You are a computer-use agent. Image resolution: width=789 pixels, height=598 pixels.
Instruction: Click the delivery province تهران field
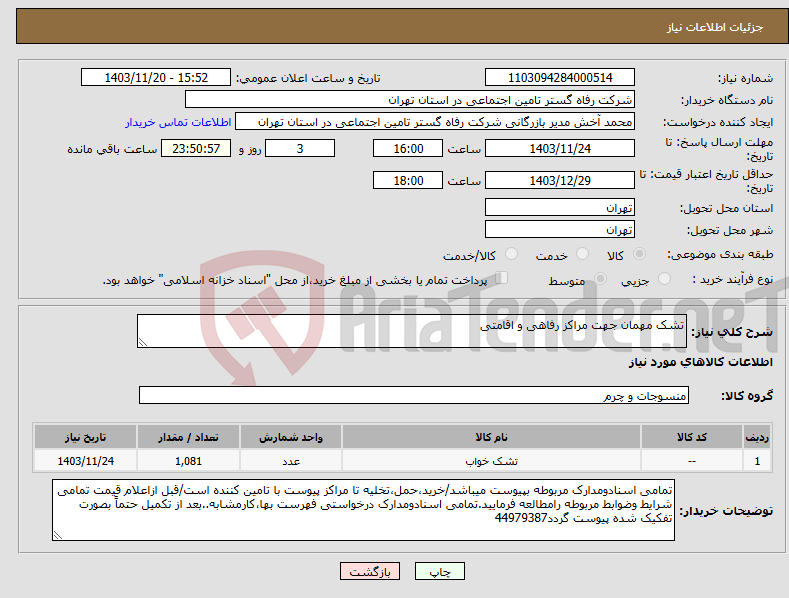(560, 207)
